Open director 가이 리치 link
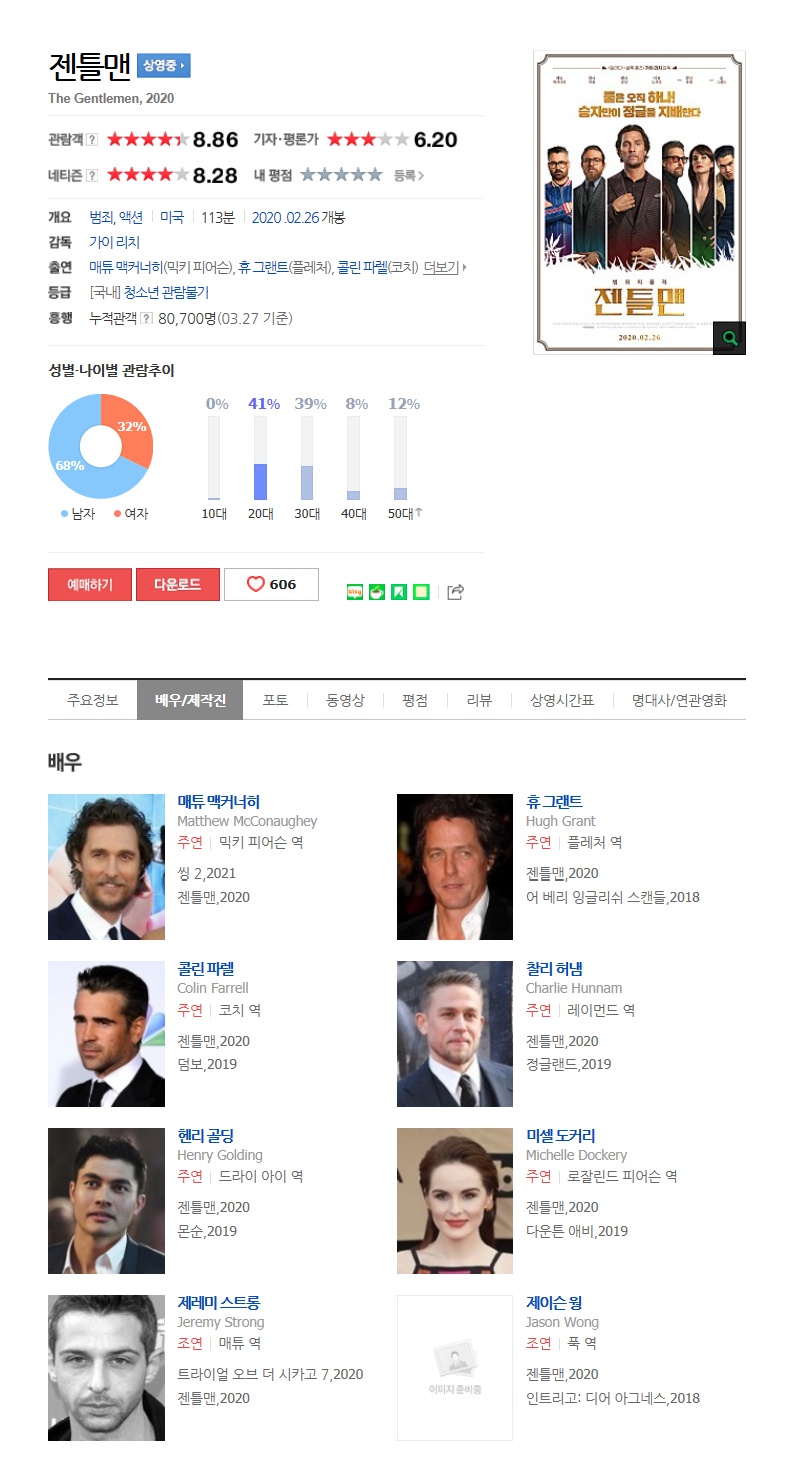 (x=114, y=242)
